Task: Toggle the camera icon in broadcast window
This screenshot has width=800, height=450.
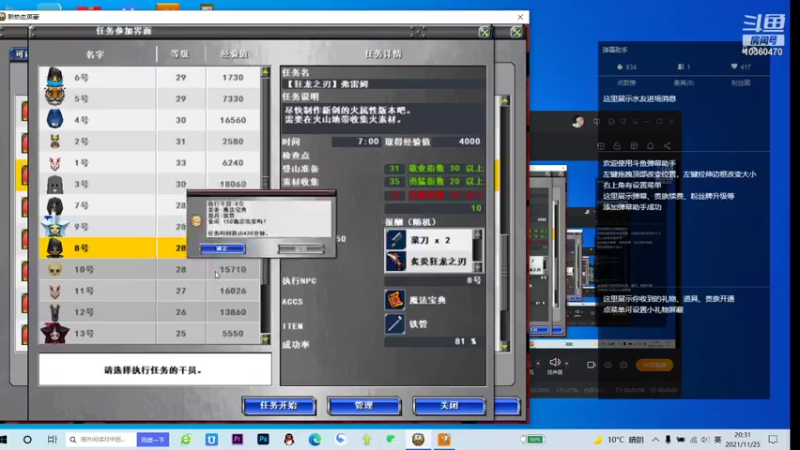Action: coord(591,365)
